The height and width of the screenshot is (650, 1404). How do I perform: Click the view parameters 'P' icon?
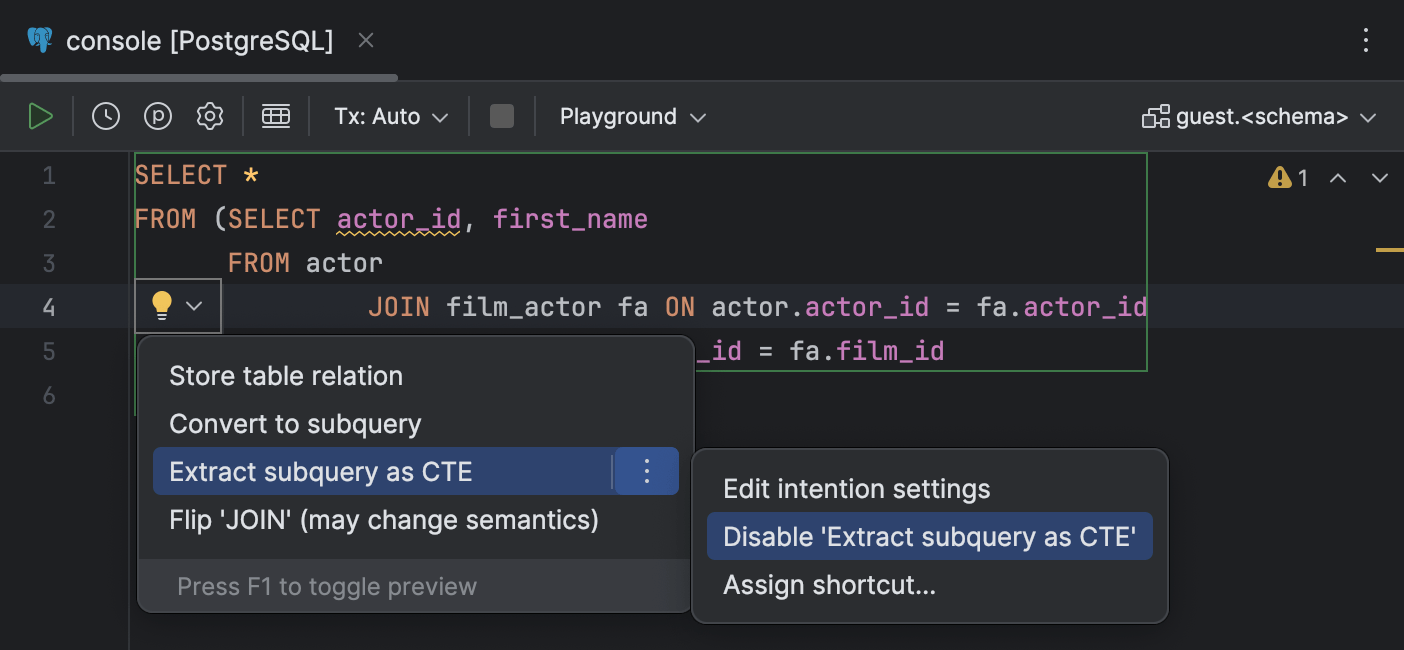click(x=158, y=117)
